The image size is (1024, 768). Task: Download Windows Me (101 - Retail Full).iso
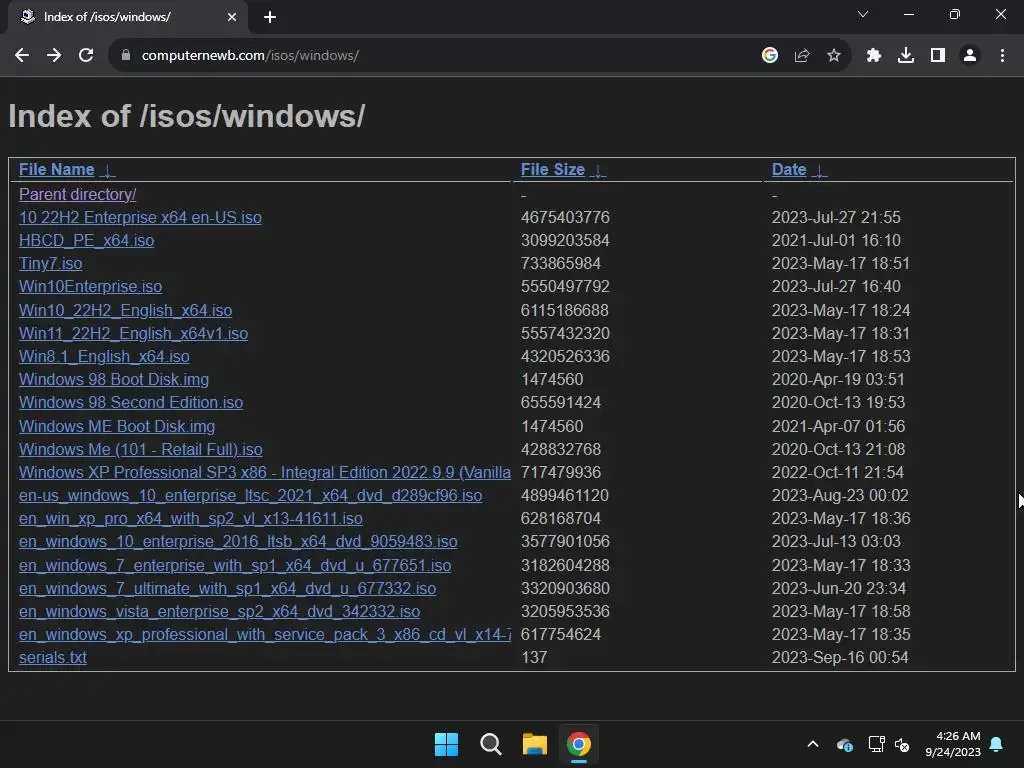coord(141,450)
